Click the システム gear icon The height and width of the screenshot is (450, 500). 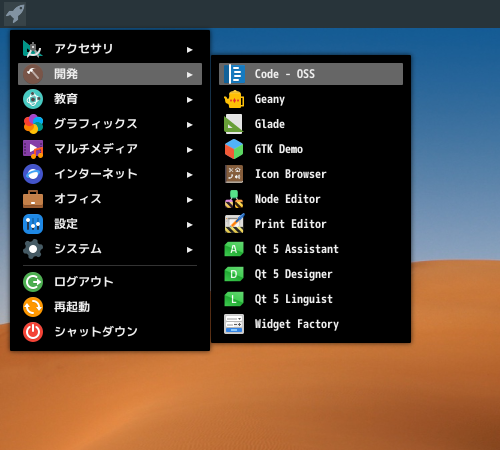click(33, 249)
